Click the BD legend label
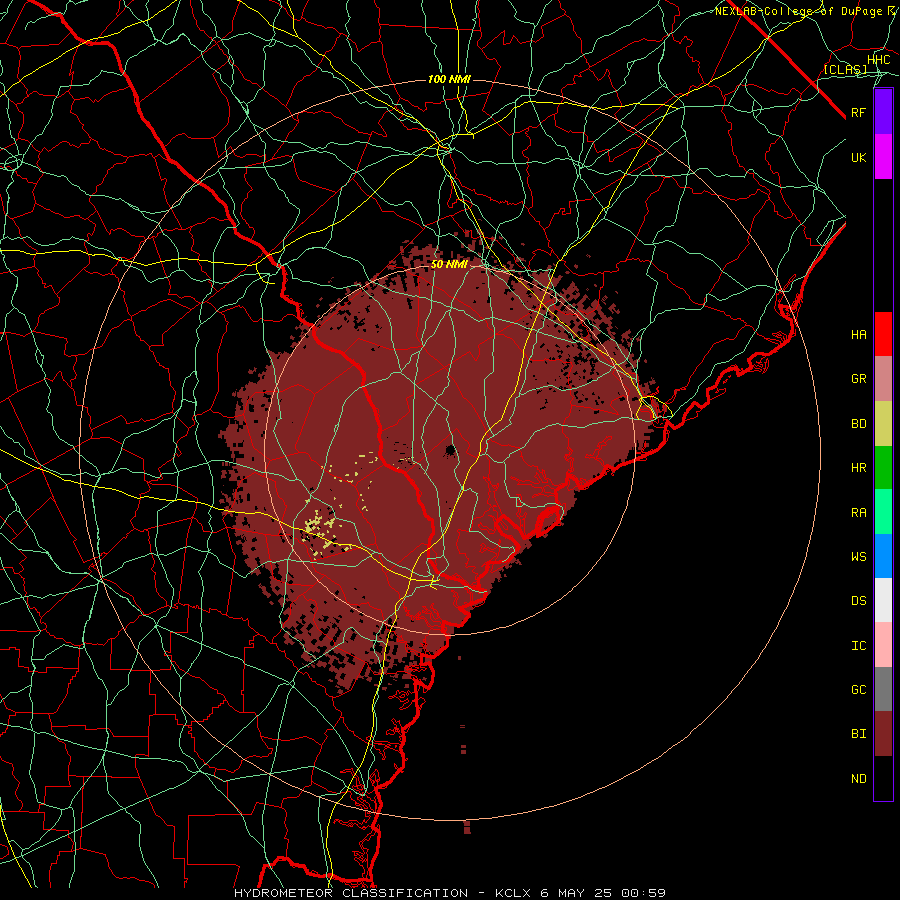This screenshot has width=900, height=900. point(859,424)
